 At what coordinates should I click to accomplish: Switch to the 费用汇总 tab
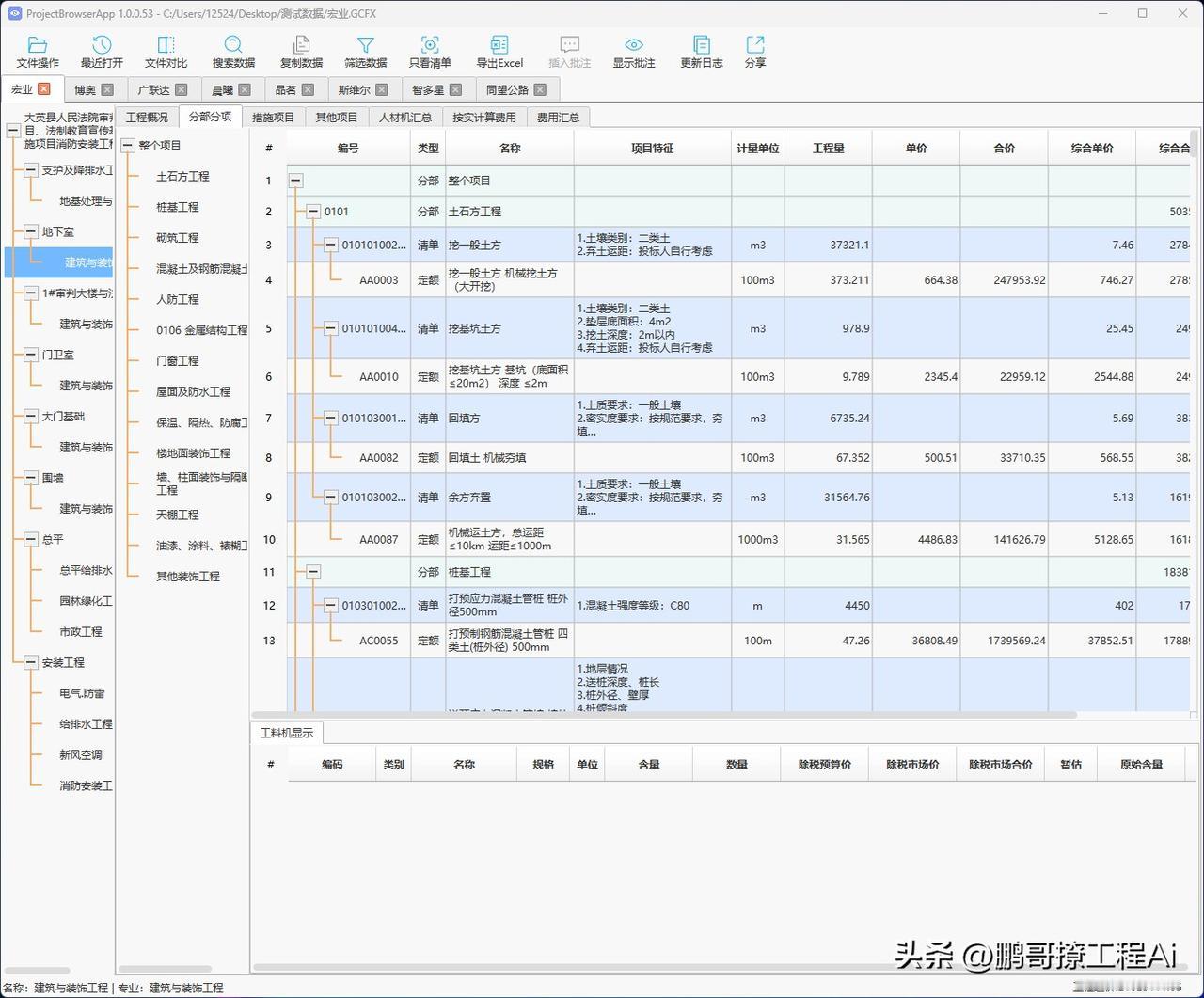558,117
